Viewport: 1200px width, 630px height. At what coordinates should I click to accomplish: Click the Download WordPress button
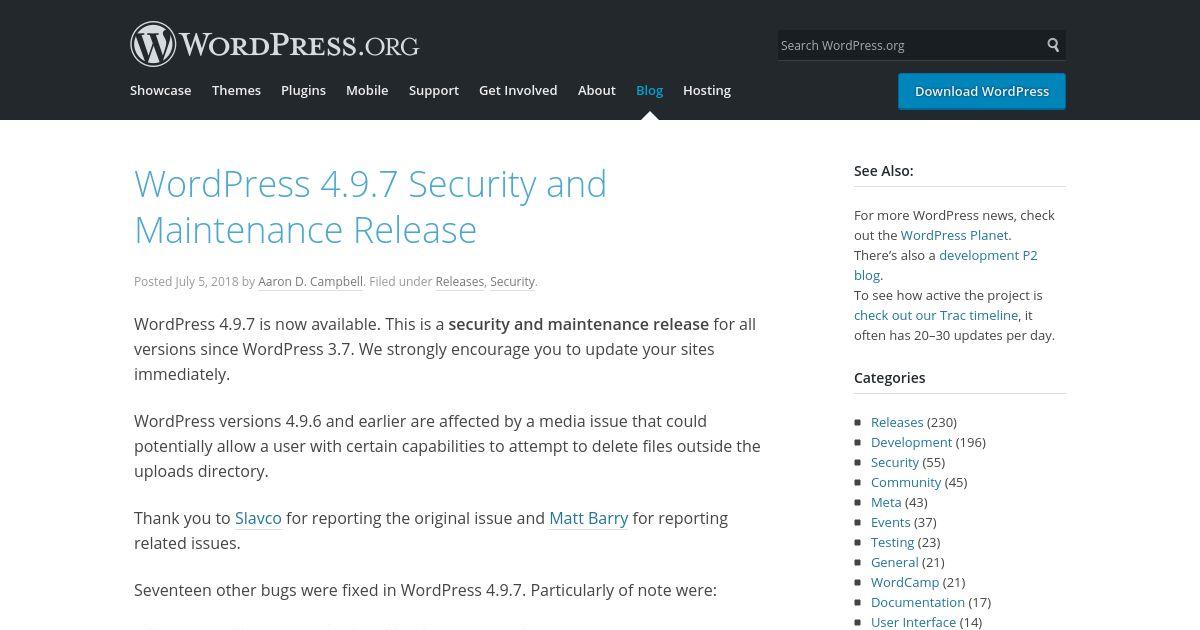pos(982,91)
